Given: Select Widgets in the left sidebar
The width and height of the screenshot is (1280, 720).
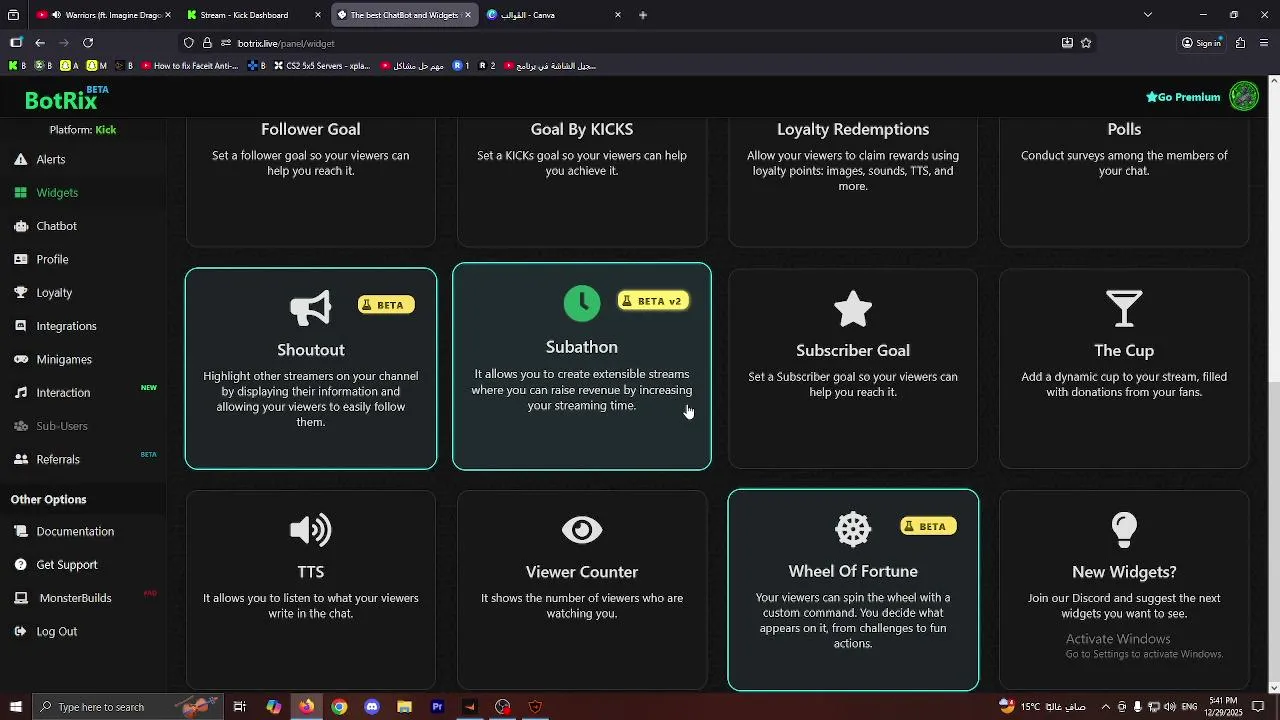Looking at the screenshot, I should (57, 192).
